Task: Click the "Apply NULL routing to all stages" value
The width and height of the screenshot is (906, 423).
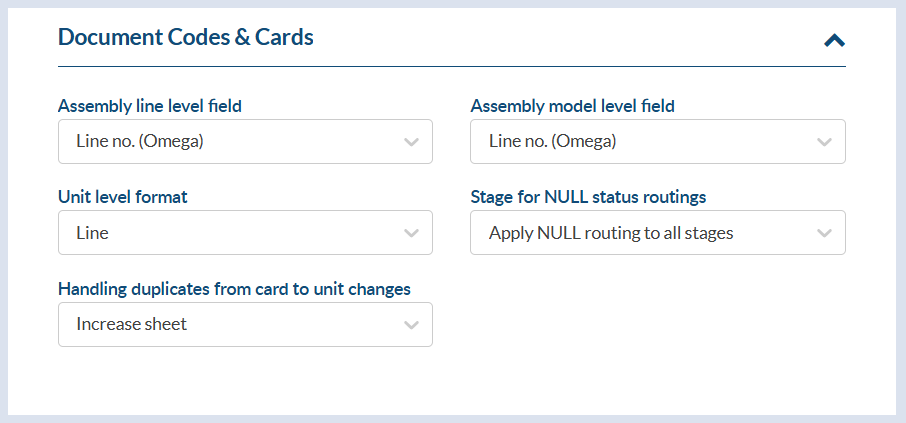Action: 611,233
